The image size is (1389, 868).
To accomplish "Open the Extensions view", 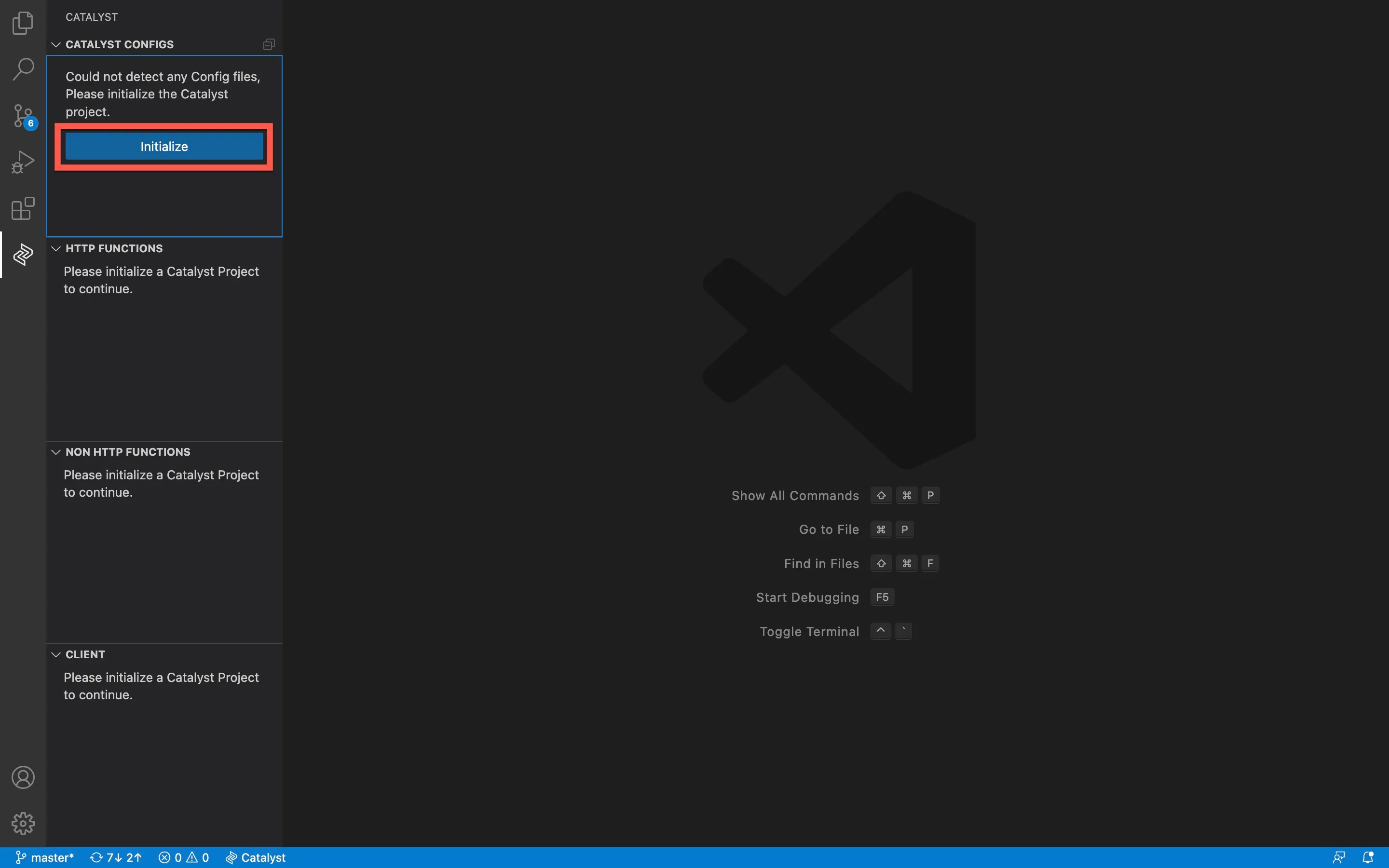I will [x=23, y=208].
